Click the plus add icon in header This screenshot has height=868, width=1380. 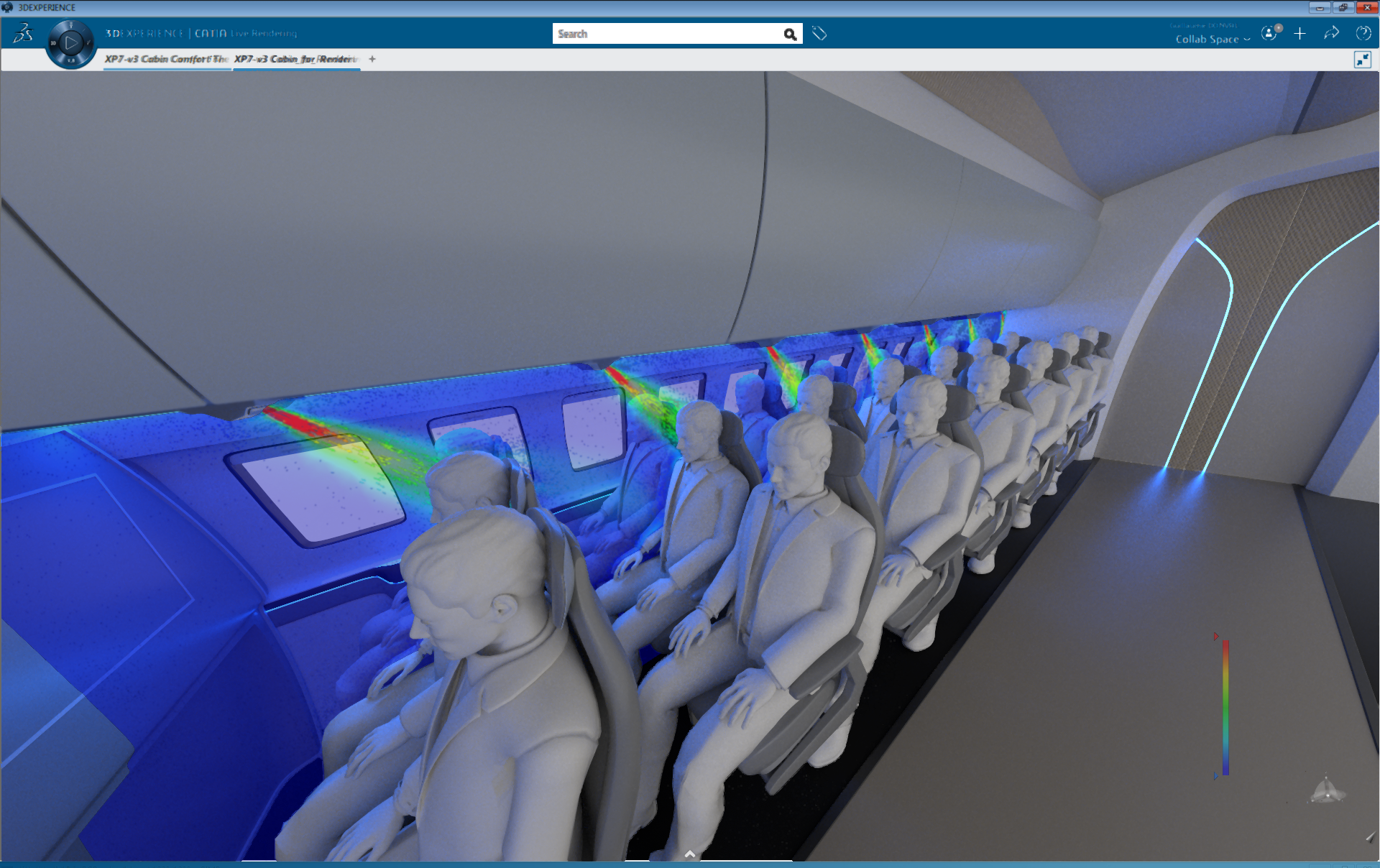1299,33
